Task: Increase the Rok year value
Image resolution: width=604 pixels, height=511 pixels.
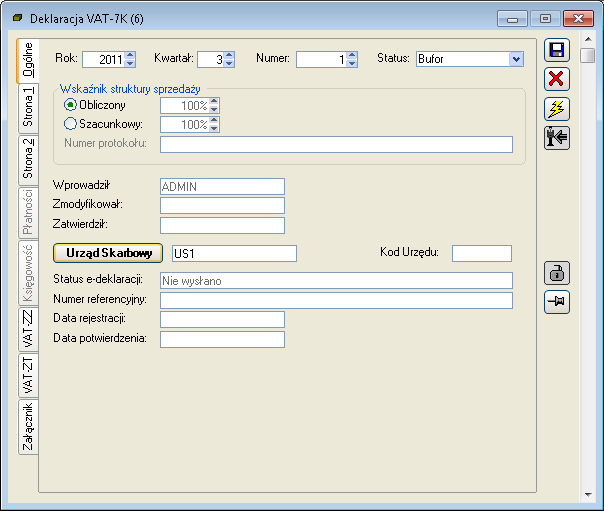Action: point(130,55)
